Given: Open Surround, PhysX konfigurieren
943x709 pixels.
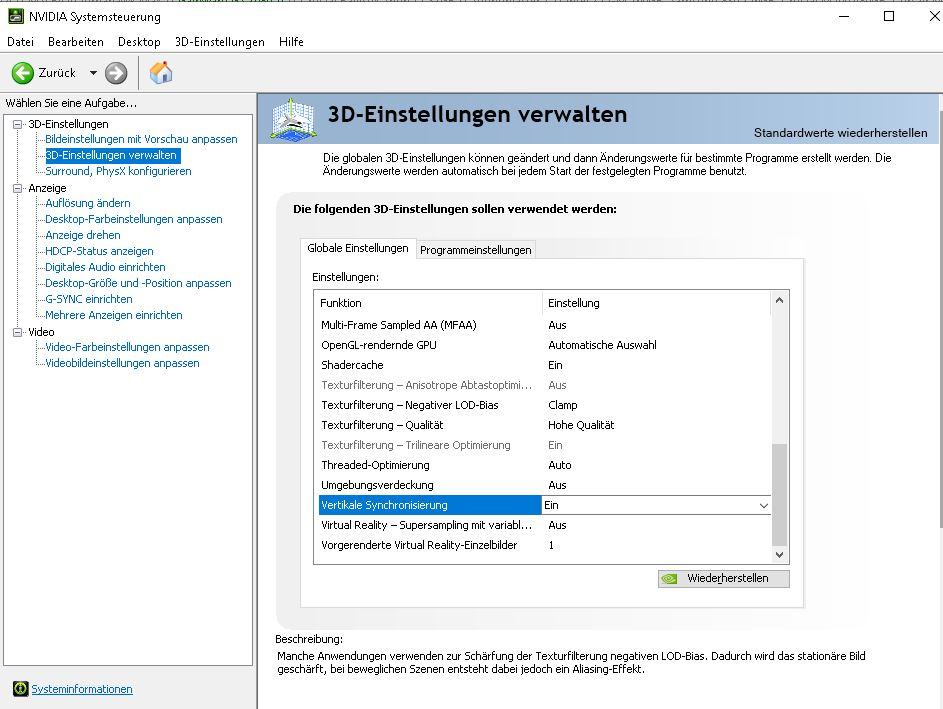Looking at the screenshot, I should 118,171.
